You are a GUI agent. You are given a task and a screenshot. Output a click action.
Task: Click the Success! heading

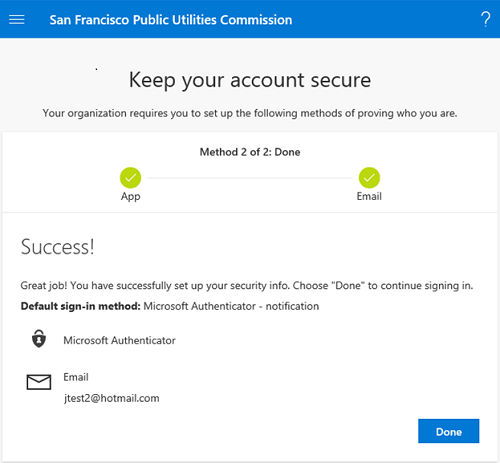pos(57,247)
